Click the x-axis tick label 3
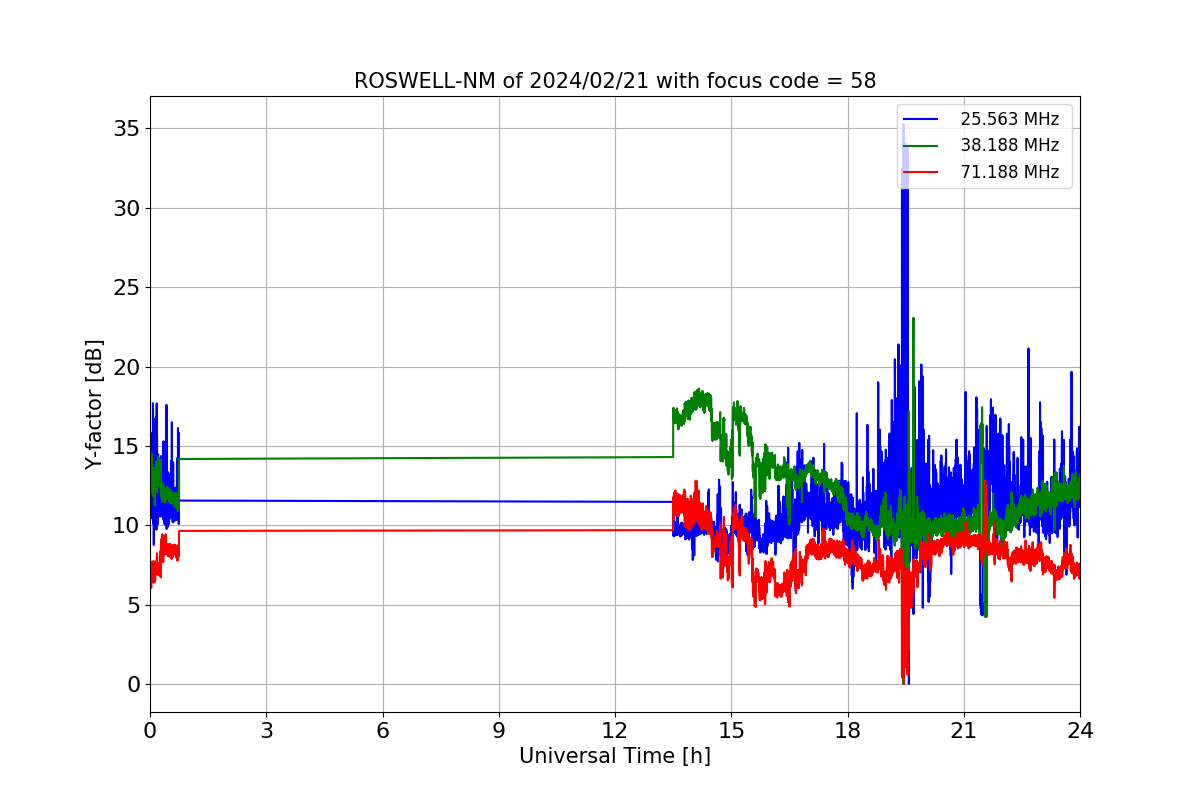 pyautogui.click(x=266, y=730)
